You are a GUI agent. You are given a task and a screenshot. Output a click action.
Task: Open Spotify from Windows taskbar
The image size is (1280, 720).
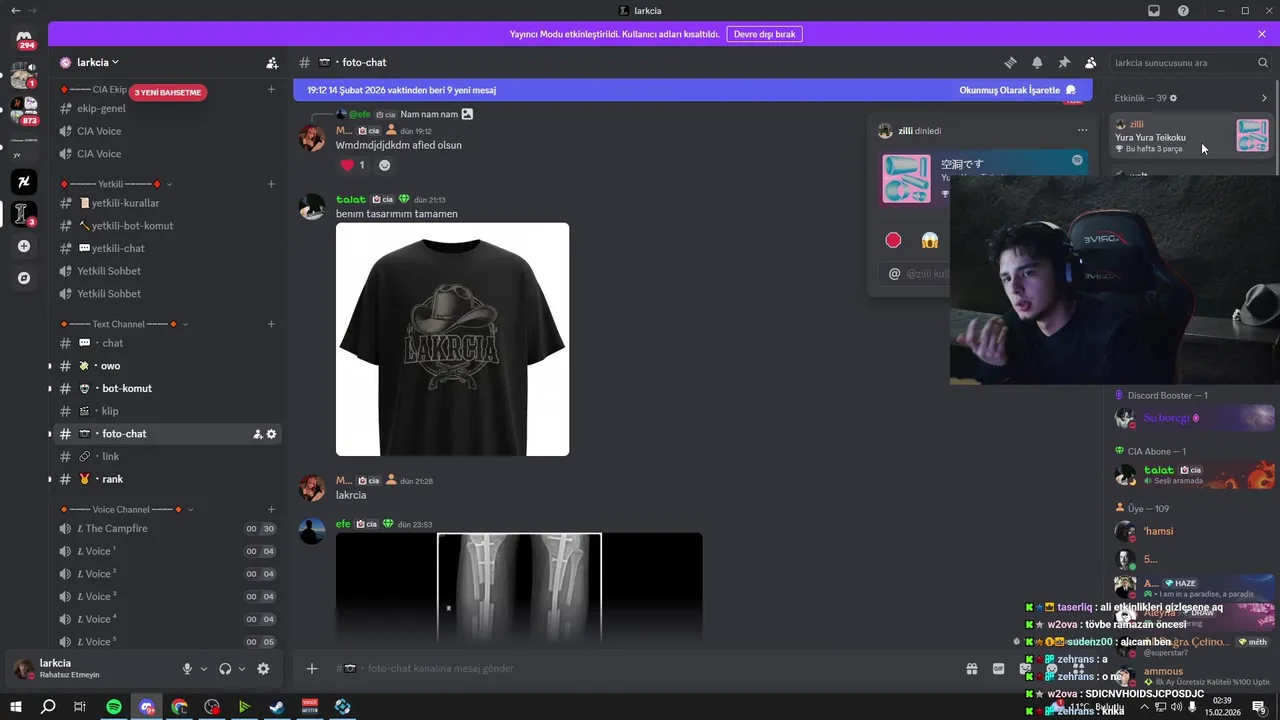[114, 707]
